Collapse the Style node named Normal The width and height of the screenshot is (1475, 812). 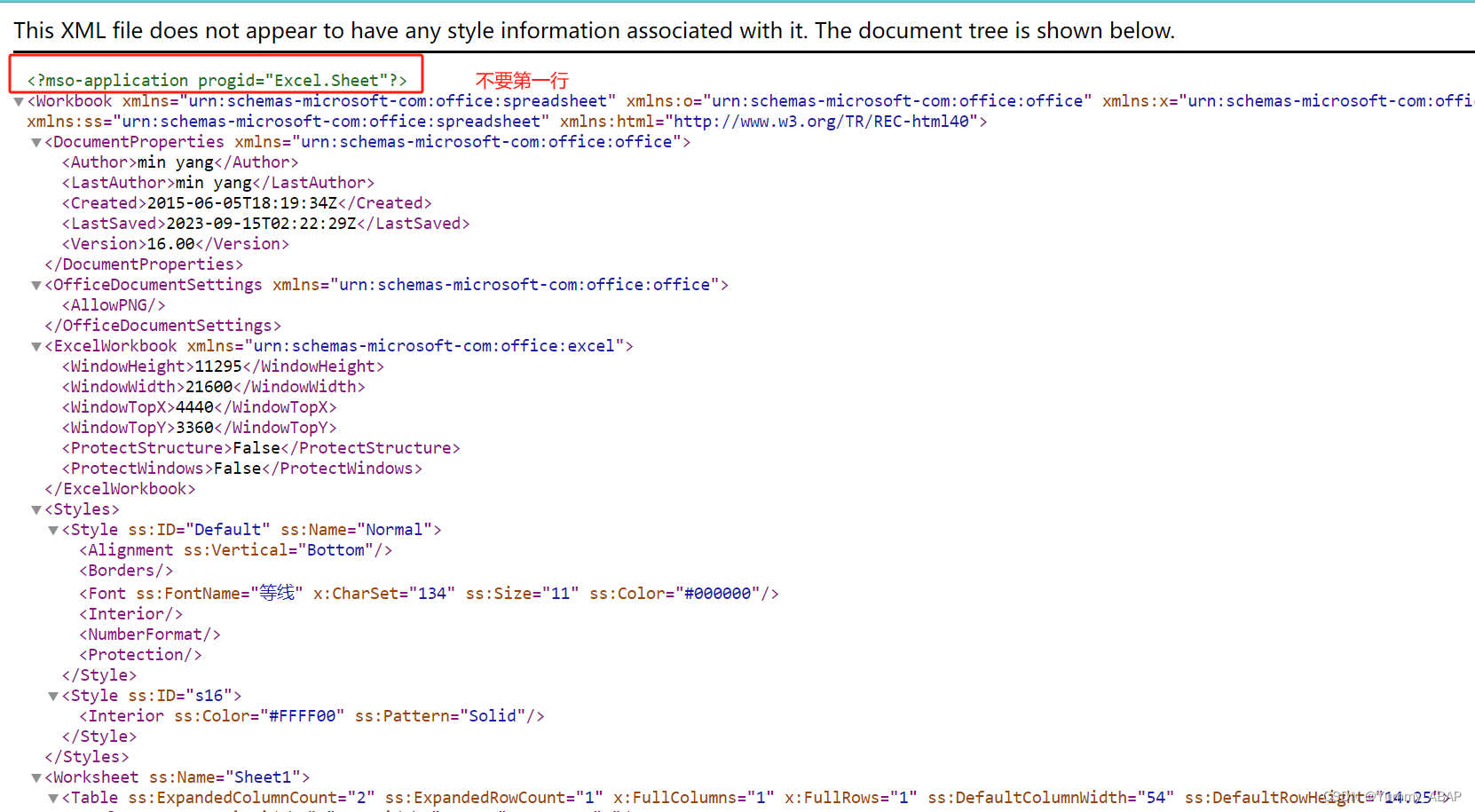(52, 530)
